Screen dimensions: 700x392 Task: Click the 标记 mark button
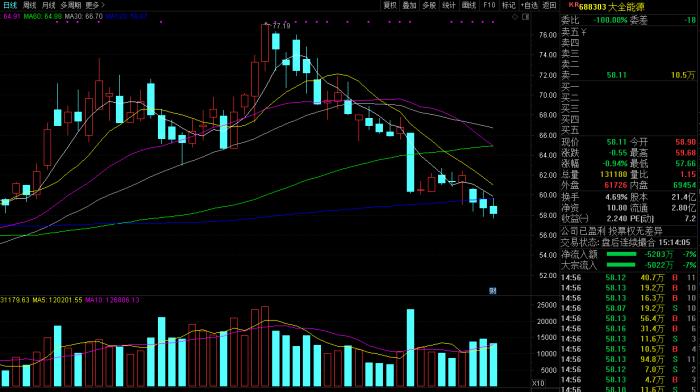(x=508, y=5)
